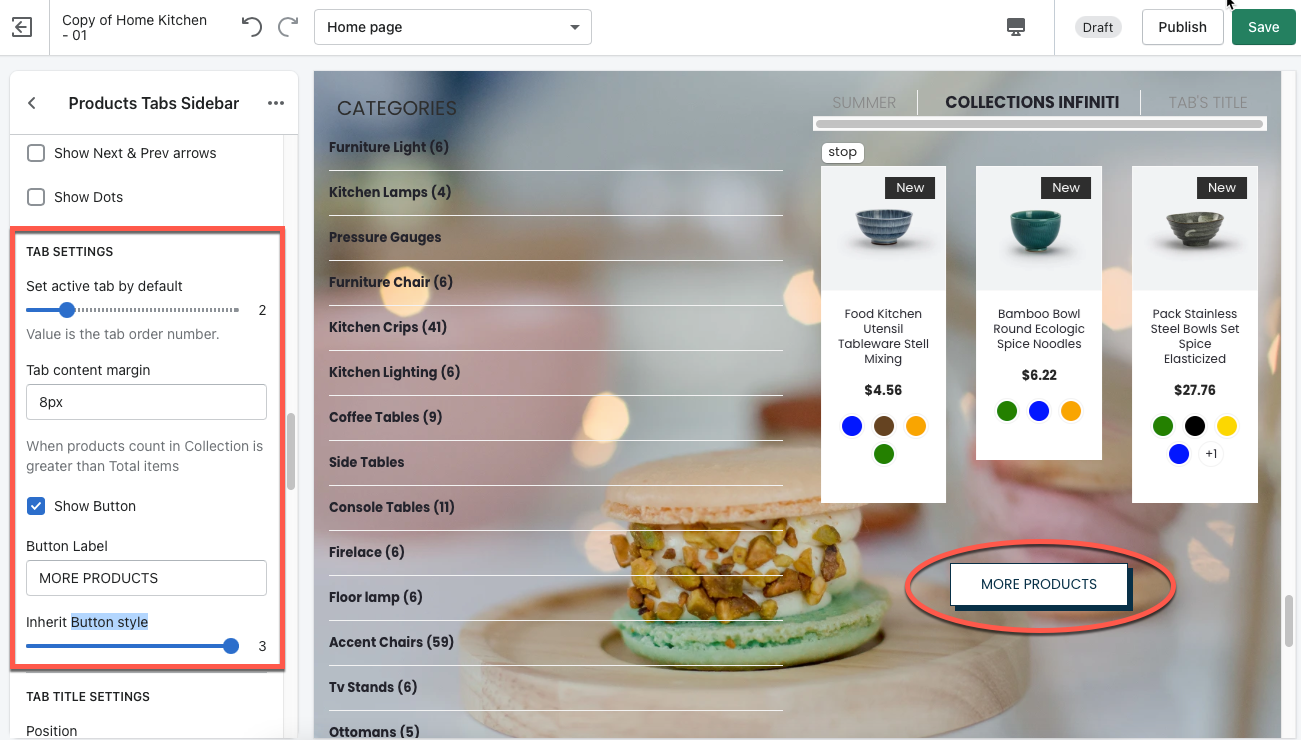Edit the Tab content margin field

tap(146, 402)
